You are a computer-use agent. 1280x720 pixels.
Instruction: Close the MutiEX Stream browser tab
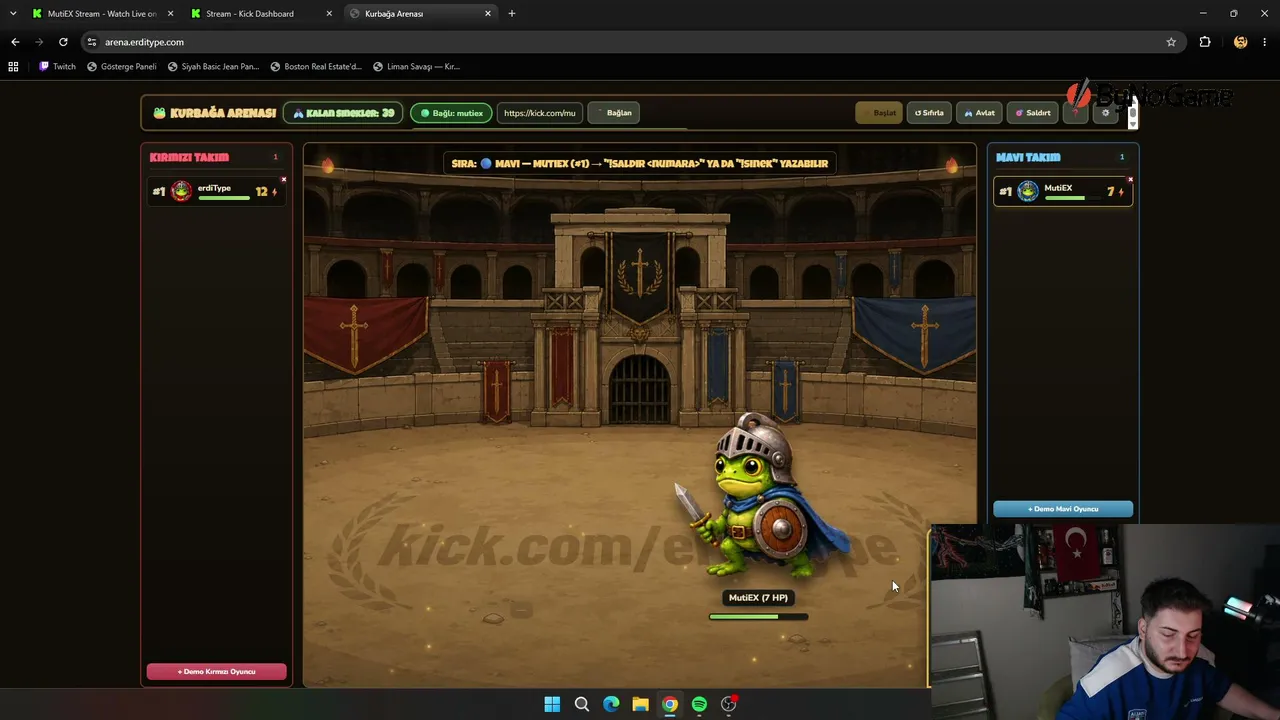pyautogui.click(x=170, y=14)
